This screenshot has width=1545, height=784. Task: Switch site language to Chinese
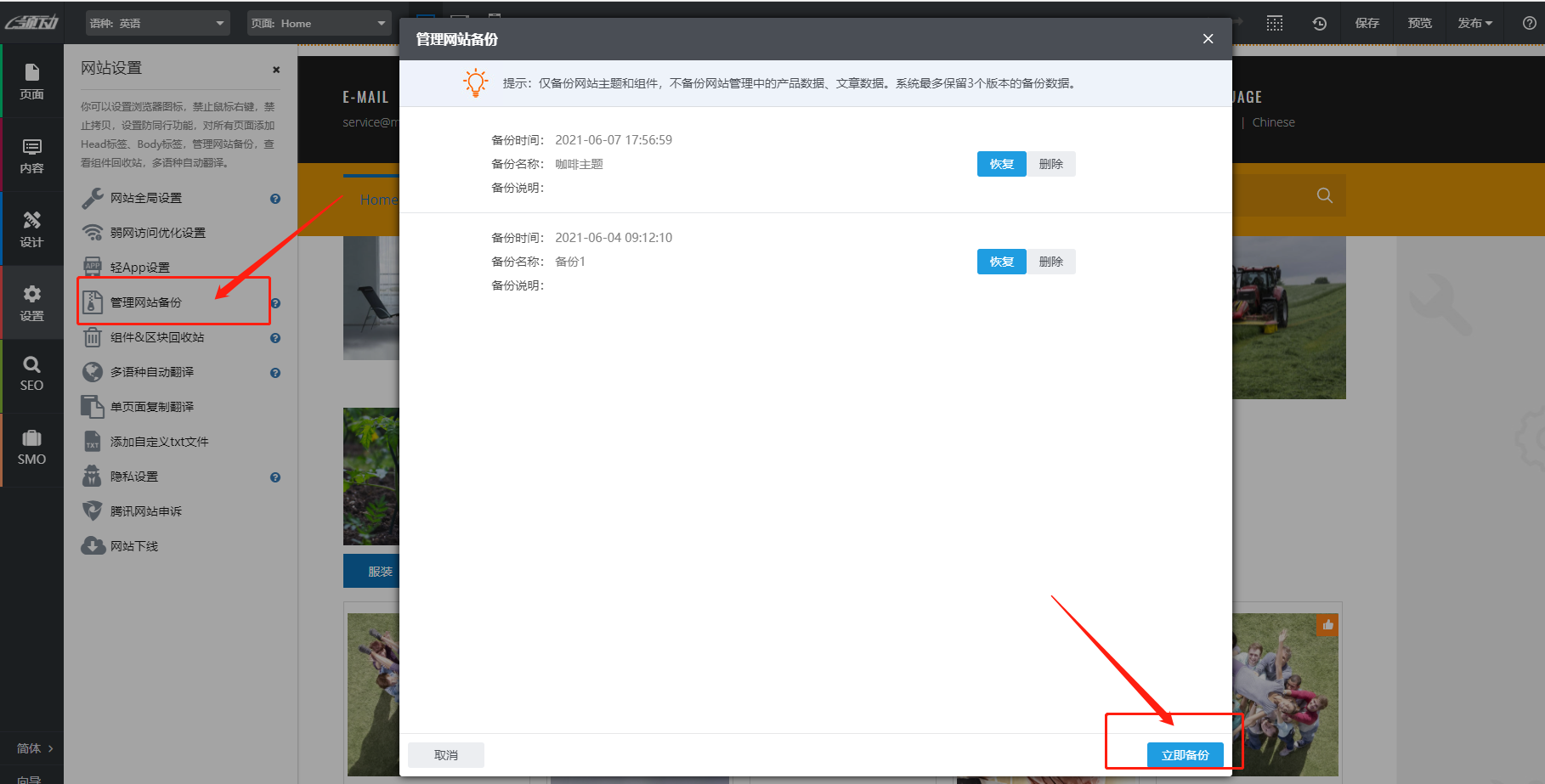click(1273, 121)
